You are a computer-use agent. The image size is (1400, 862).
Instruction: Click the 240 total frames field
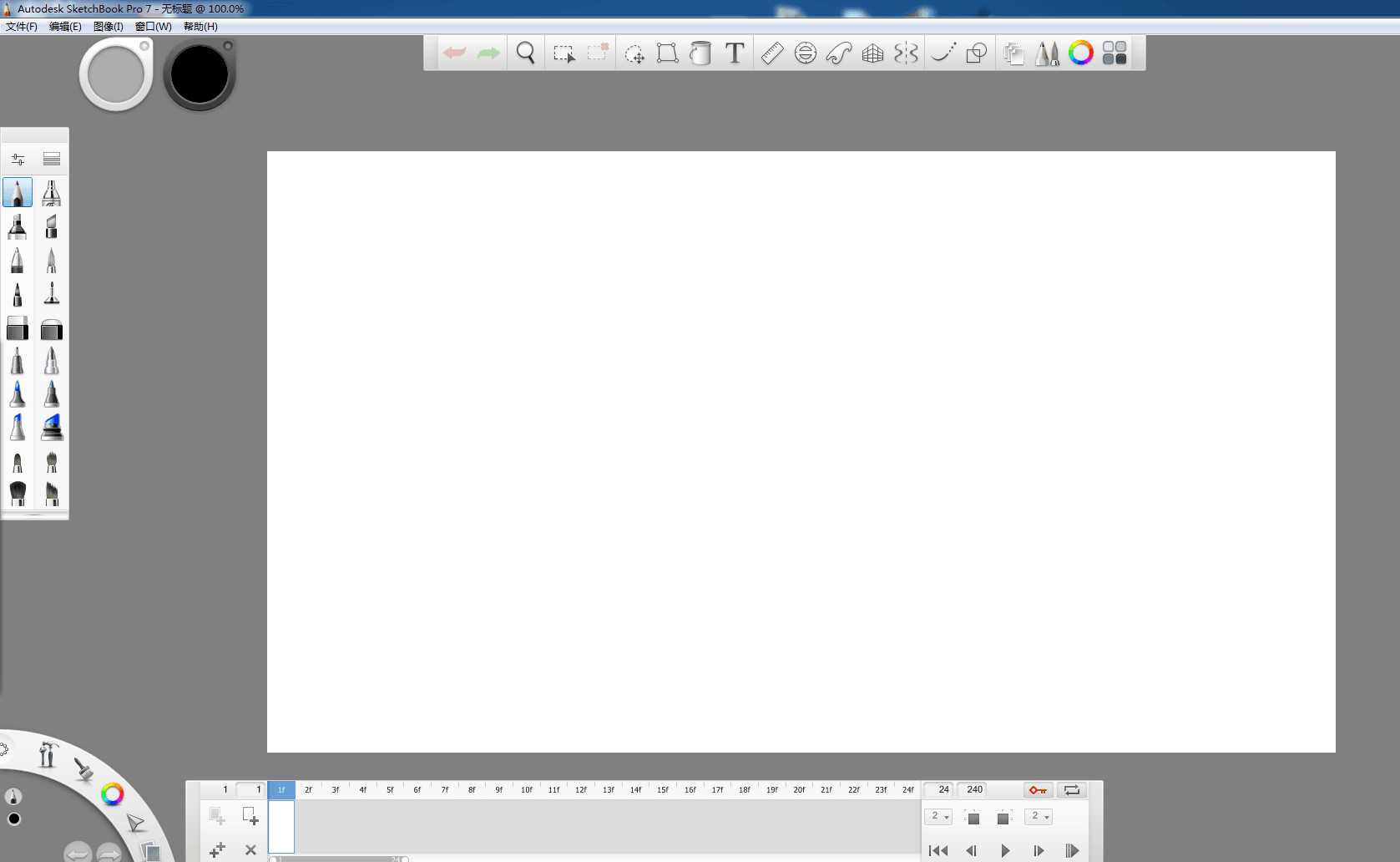click(974, 789)
